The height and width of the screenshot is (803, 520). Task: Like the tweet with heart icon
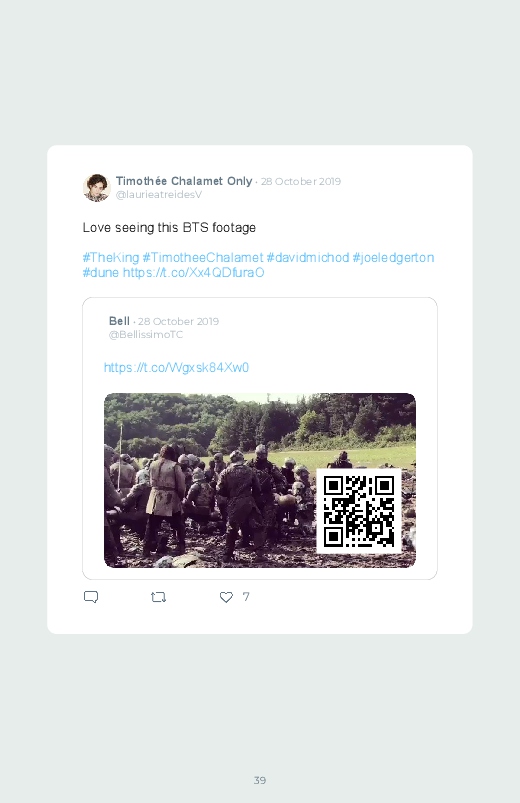pyautogui.click(x=226, y=597)
